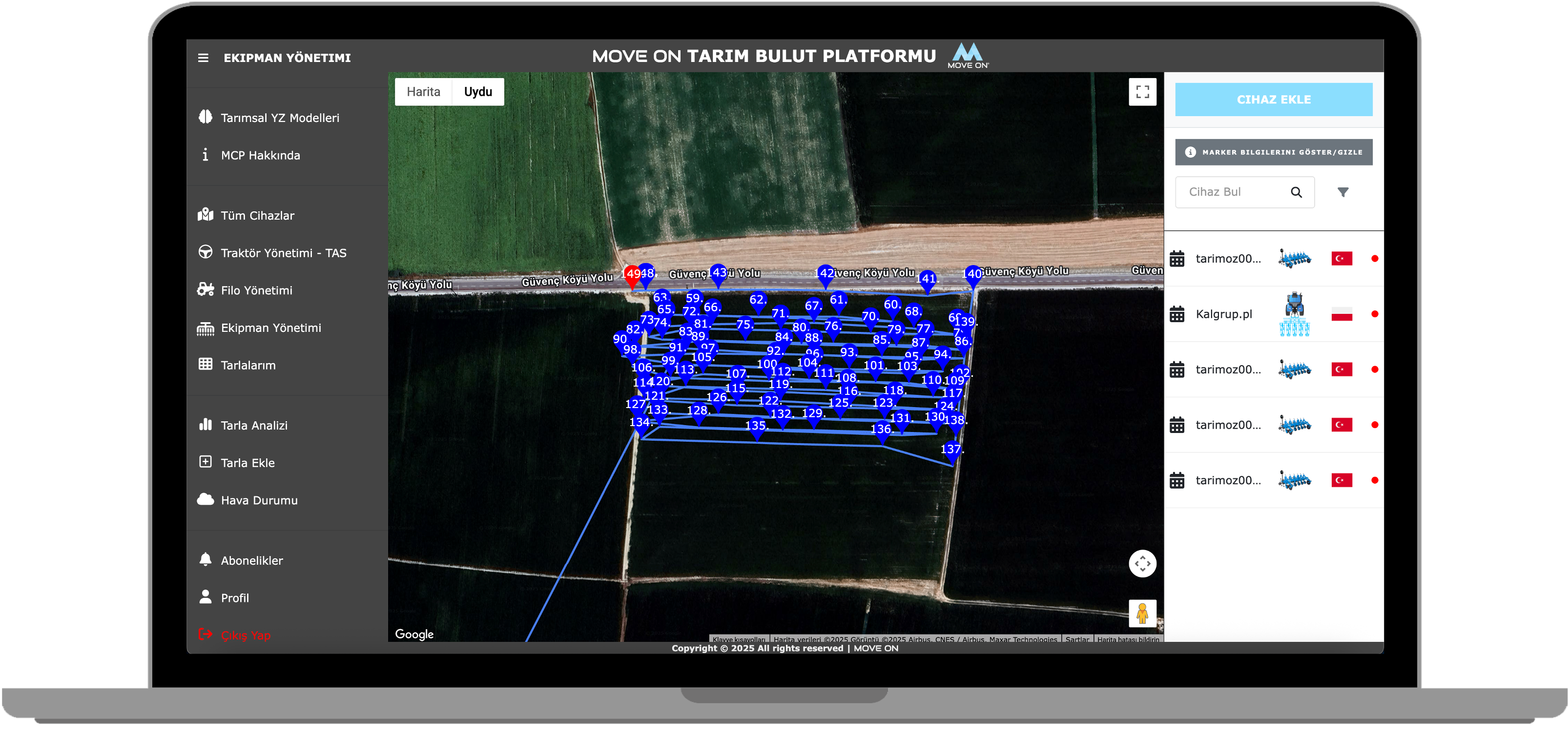Open Filo Yönetimi tractor icon
1568x738 pixels.
point(205,289)
